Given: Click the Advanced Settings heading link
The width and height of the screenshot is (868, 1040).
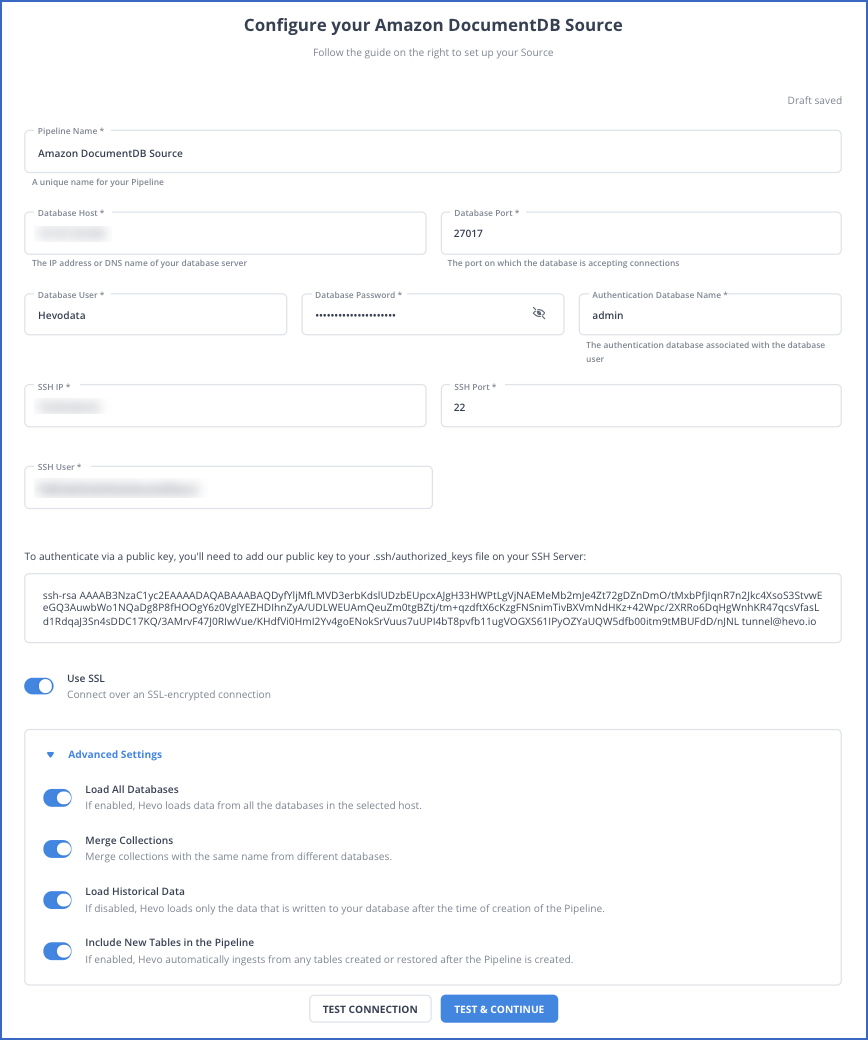Looking at the screenshot, I should 115,754.
